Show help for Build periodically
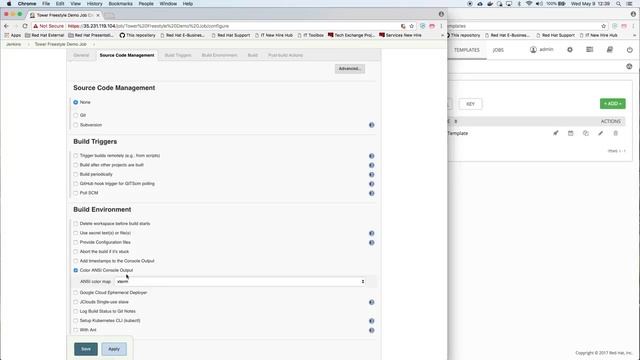 pyautogui.click(x=371, y=175)
